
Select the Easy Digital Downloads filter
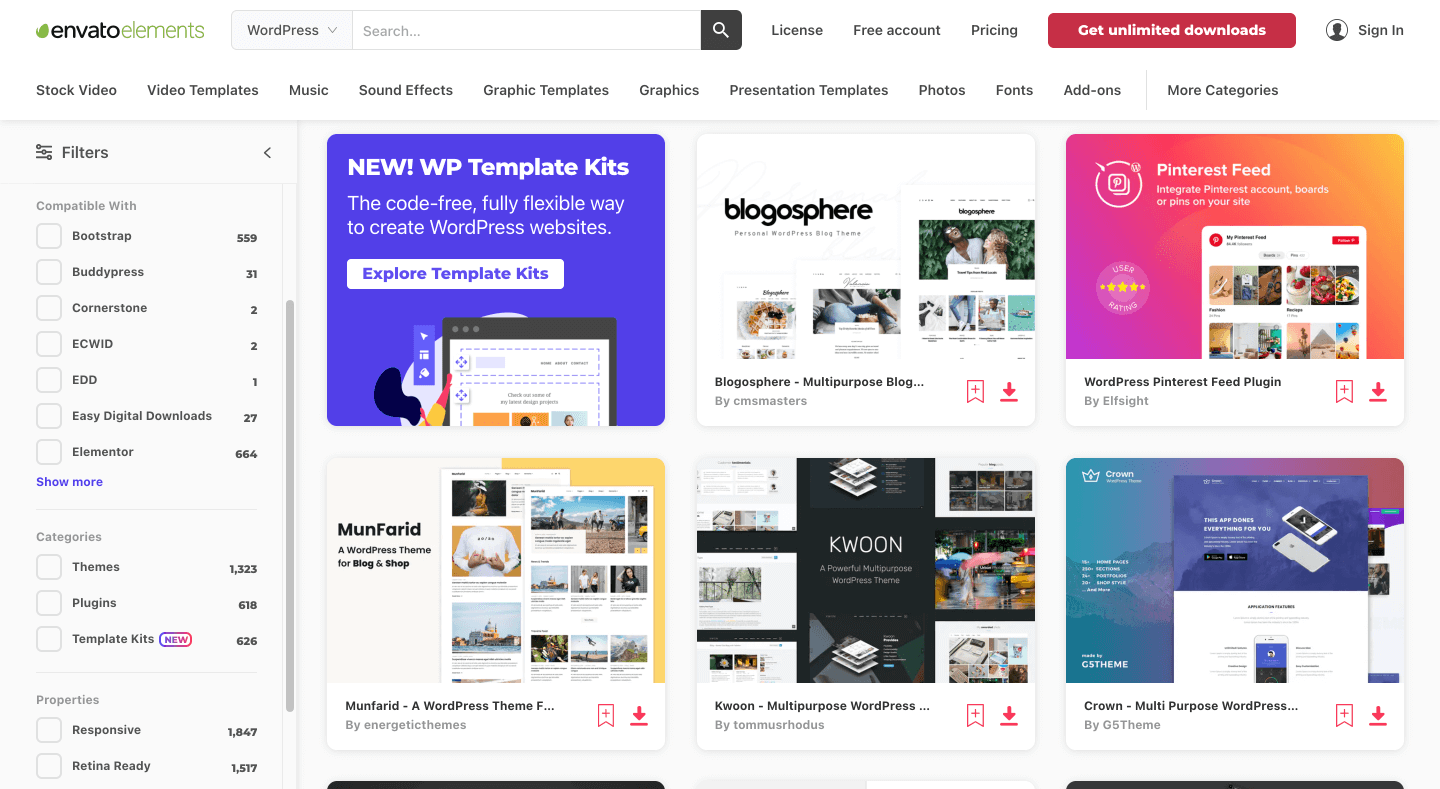pos(49,417)
